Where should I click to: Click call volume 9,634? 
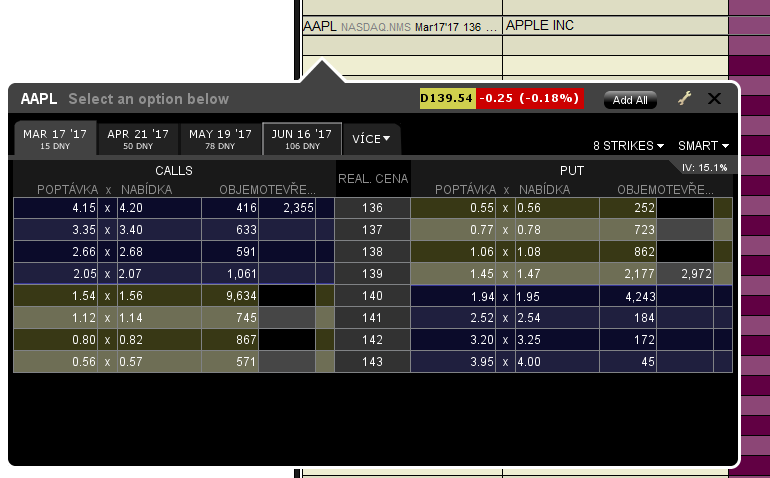pyautogui.click(x=230, y=296)
